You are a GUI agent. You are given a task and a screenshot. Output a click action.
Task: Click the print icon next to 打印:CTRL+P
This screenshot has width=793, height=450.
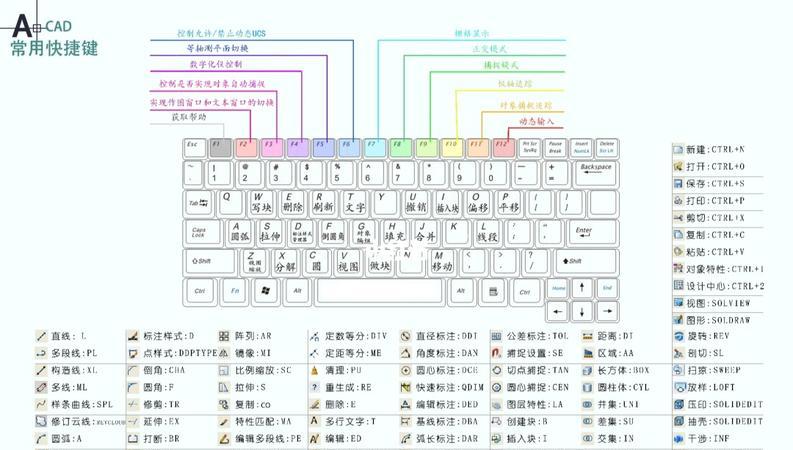point(678,201)
